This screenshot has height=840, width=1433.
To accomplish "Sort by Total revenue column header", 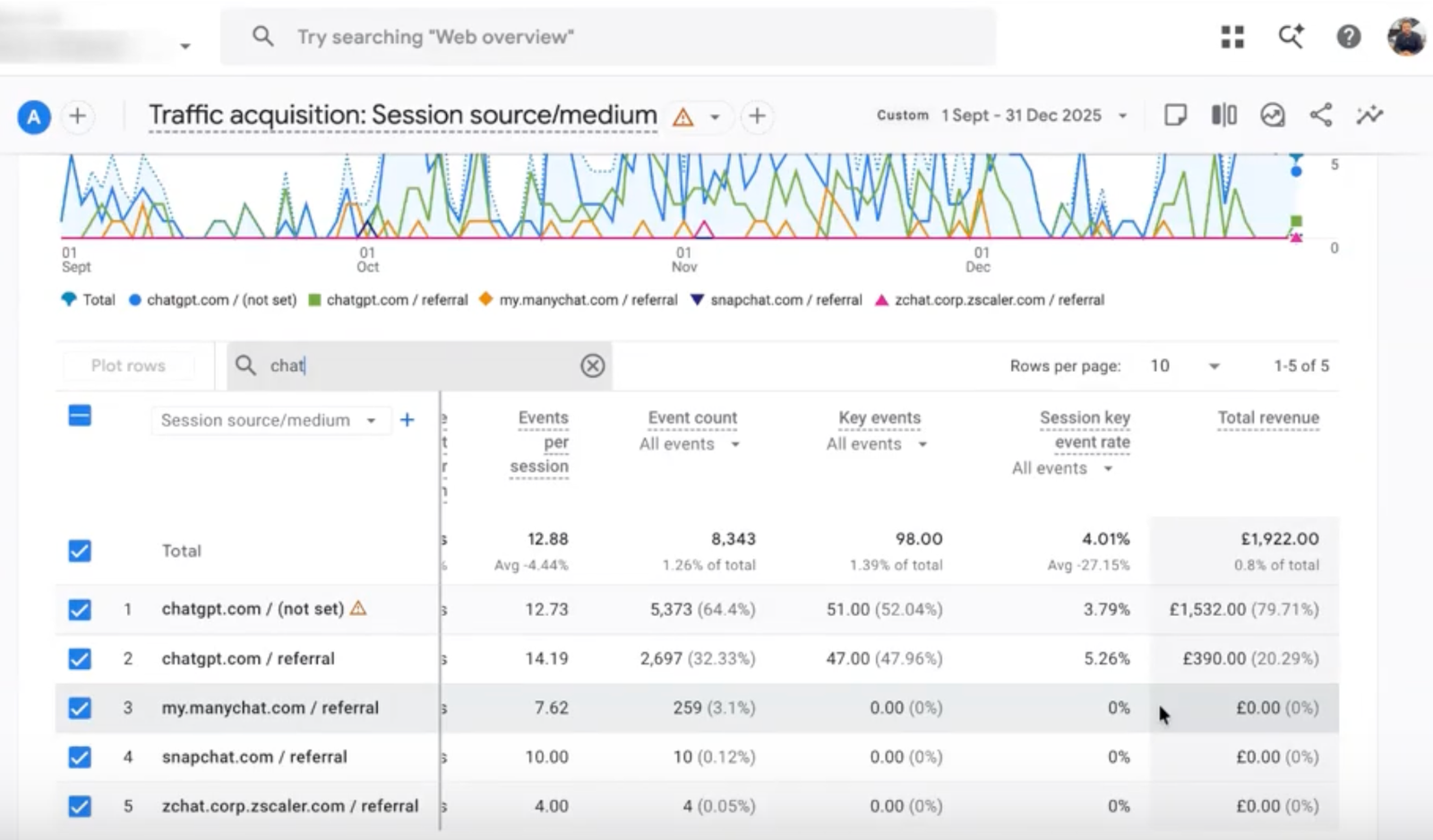I will pos(1268,417).
